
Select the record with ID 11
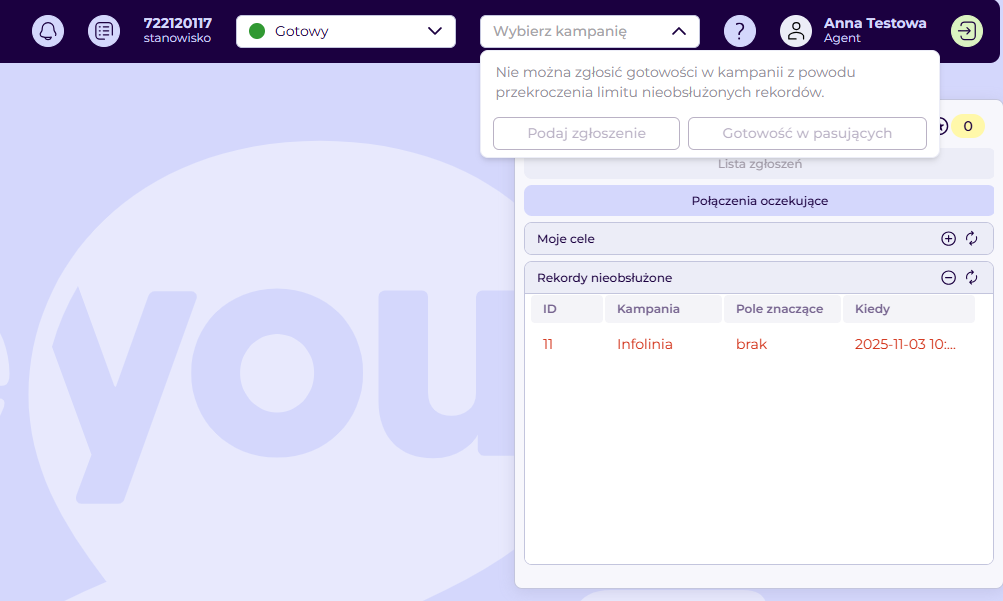coord(548,344)
